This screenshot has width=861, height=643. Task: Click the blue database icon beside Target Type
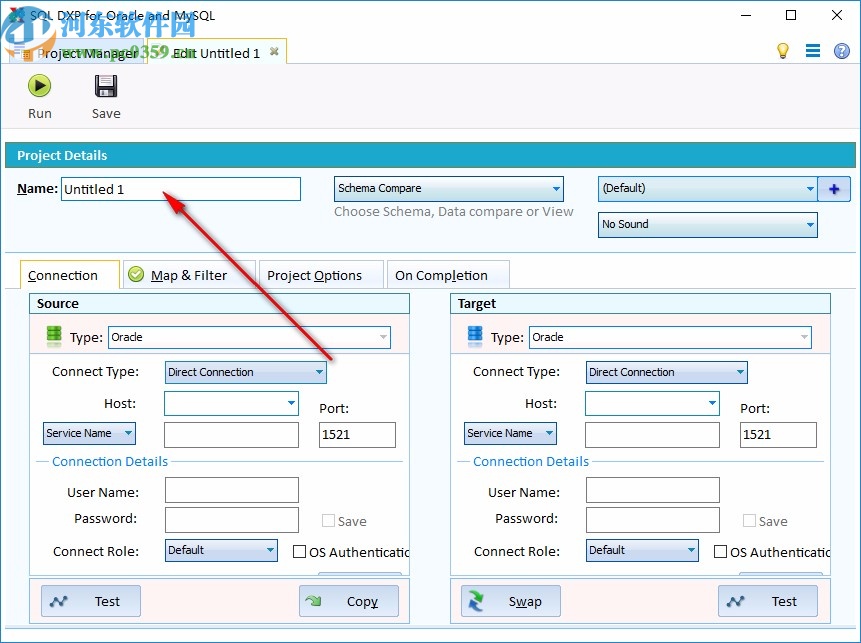[x=474, y=336]
